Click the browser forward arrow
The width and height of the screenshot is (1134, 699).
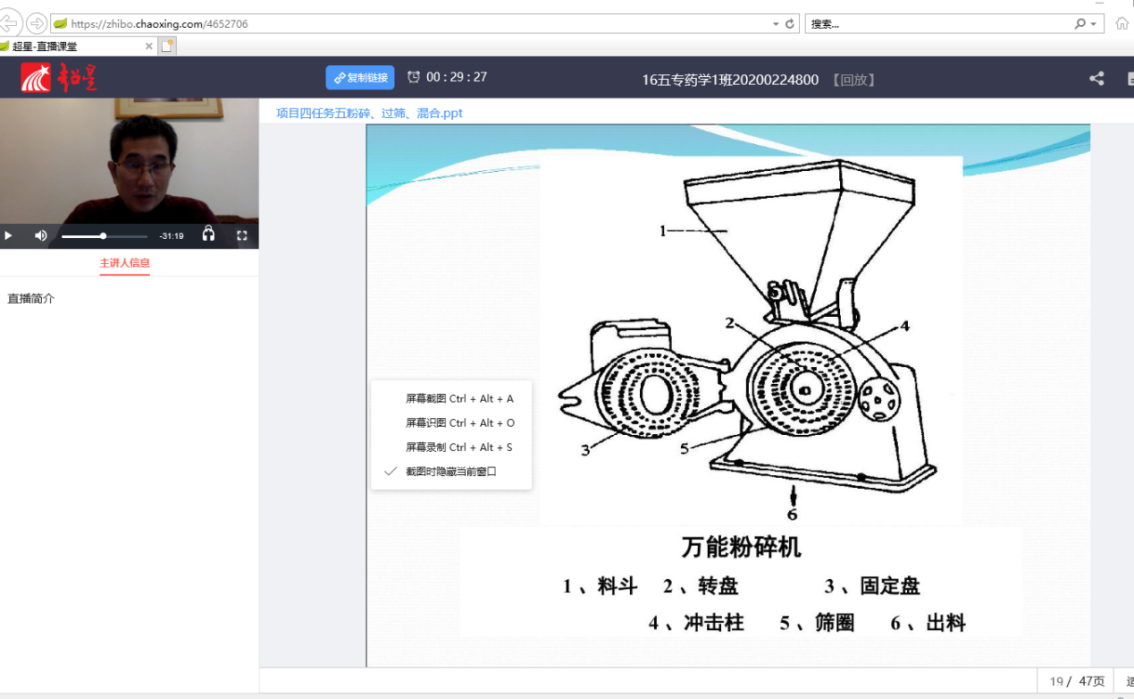(36, 23)
